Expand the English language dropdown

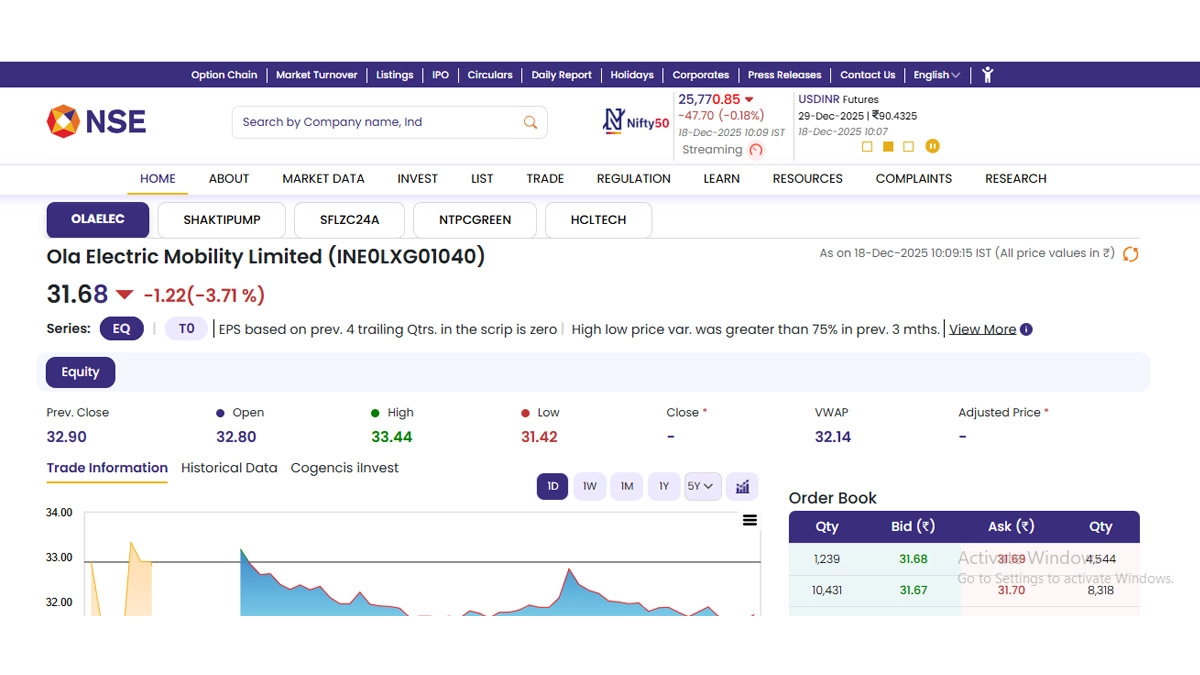[936, 75]
